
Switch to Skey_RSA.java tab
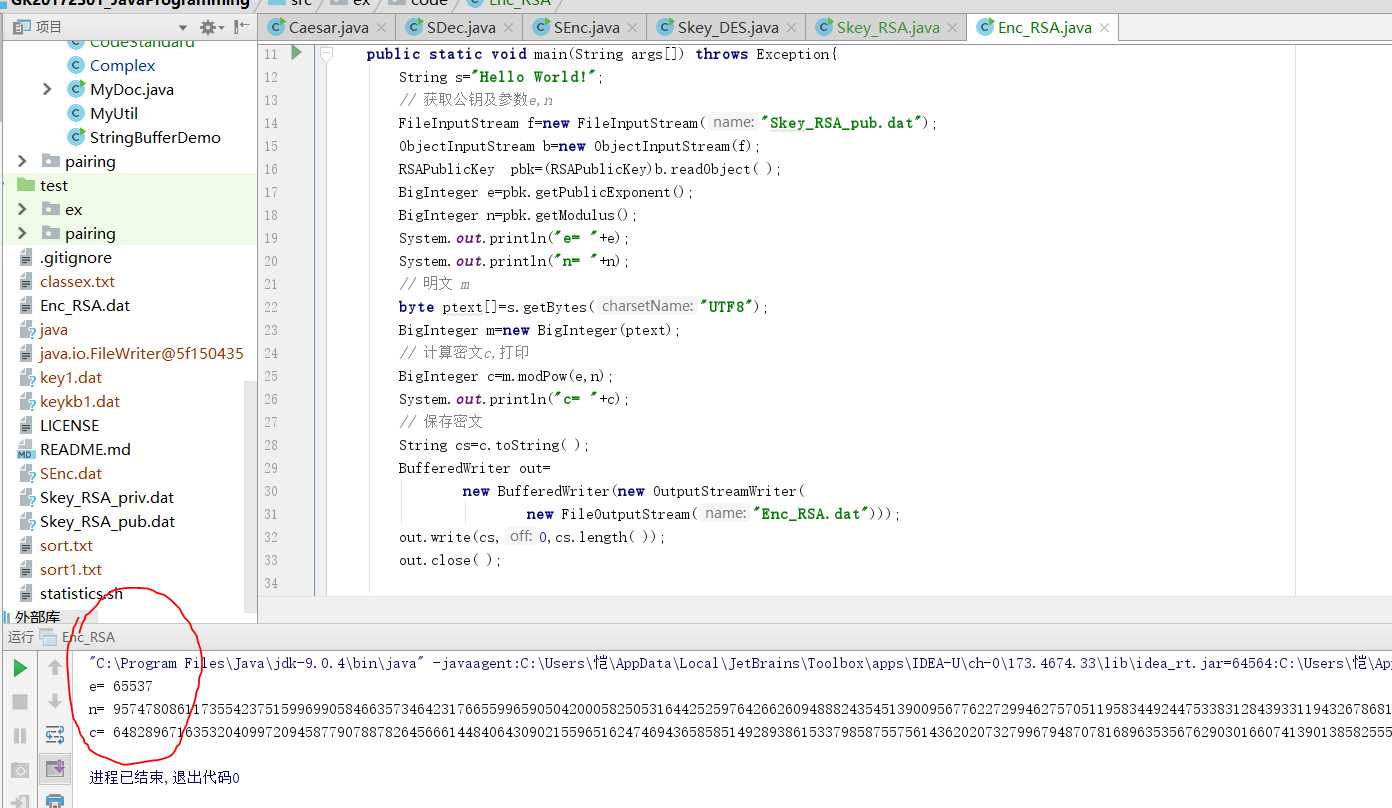[888, 27]
